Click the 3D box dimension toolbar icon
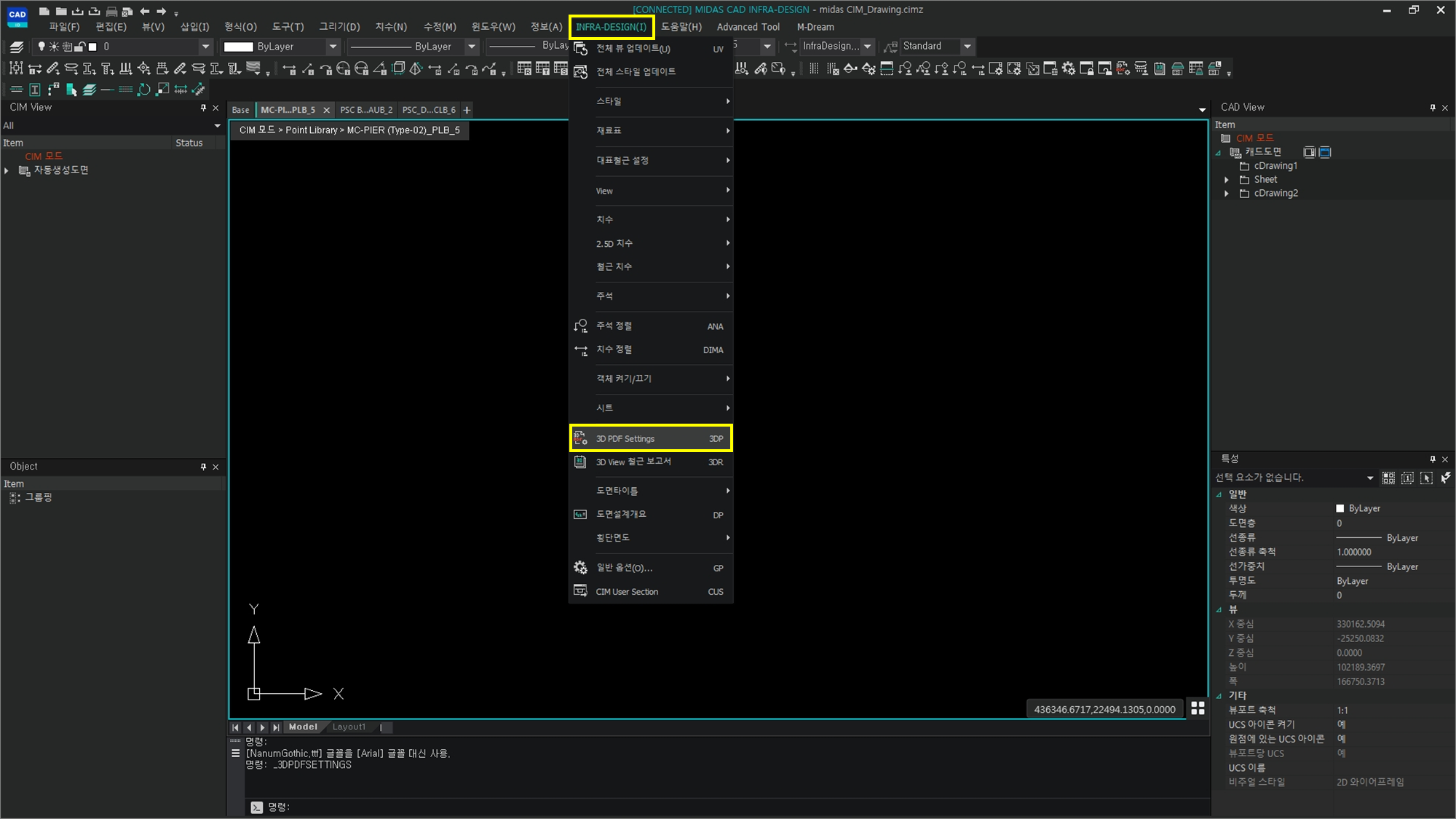This screenshot has height=819, width=1456. point(398,68)
